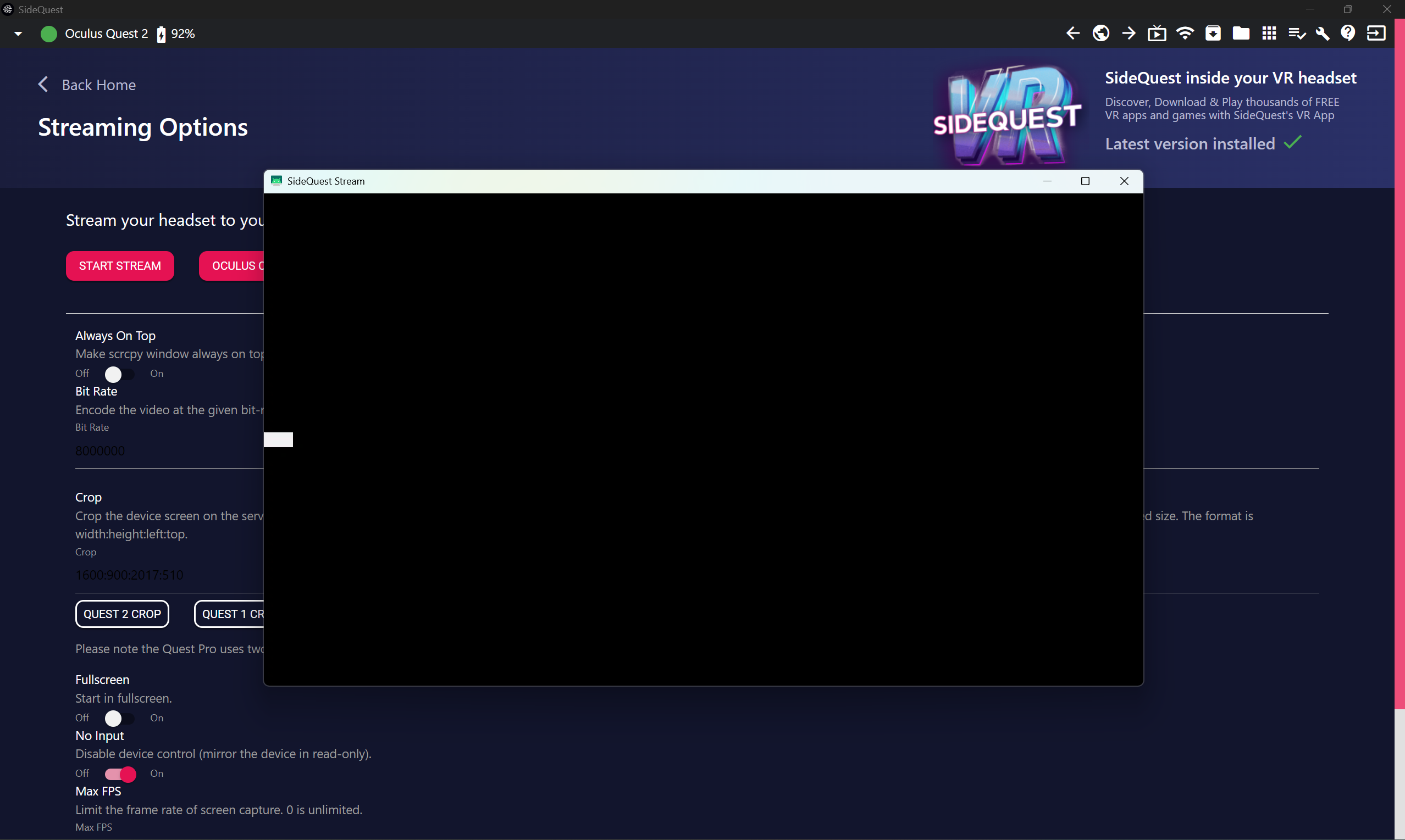Open the device file manager folder icon
This screenshot has width=1405, height=840.
pyautogui.click(x=1241, y=33)
